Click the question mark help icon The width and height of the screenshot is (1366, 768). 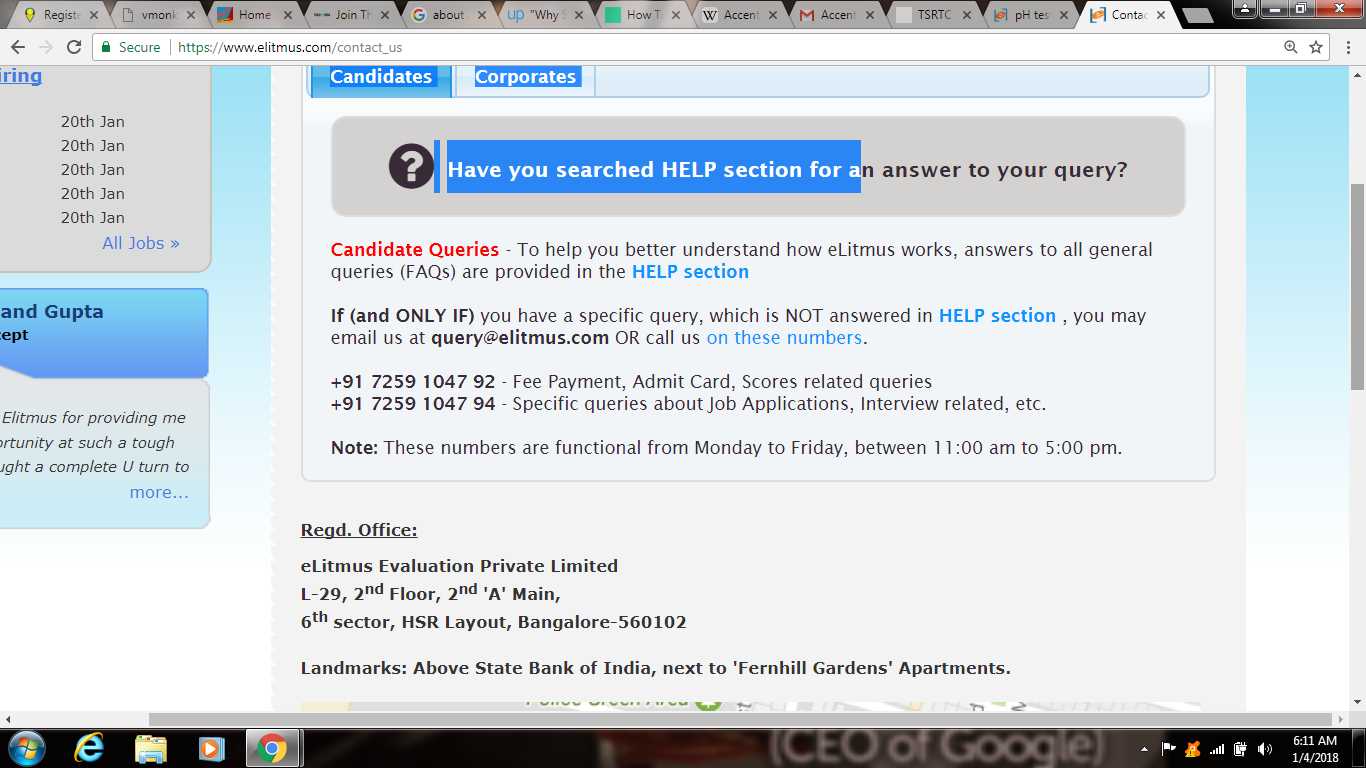(411, 166)
